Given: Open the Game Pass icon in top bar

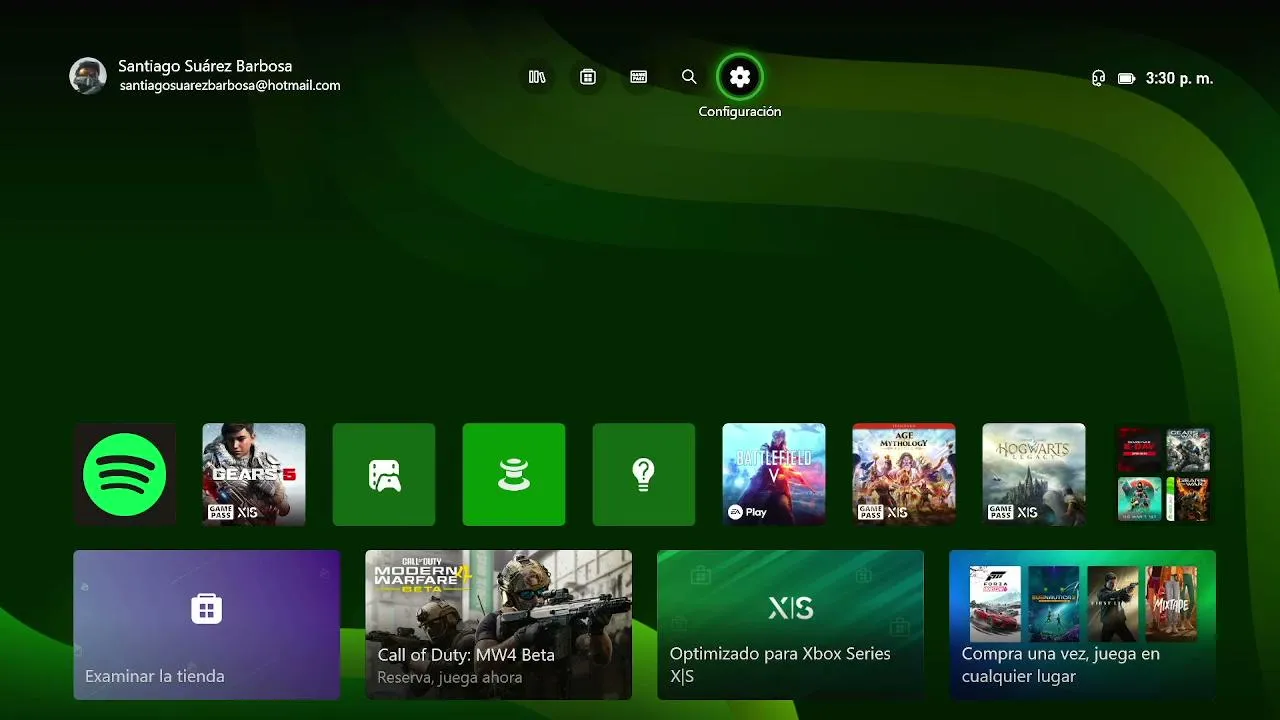Looking at the screenshot, I should coord(638,77).
